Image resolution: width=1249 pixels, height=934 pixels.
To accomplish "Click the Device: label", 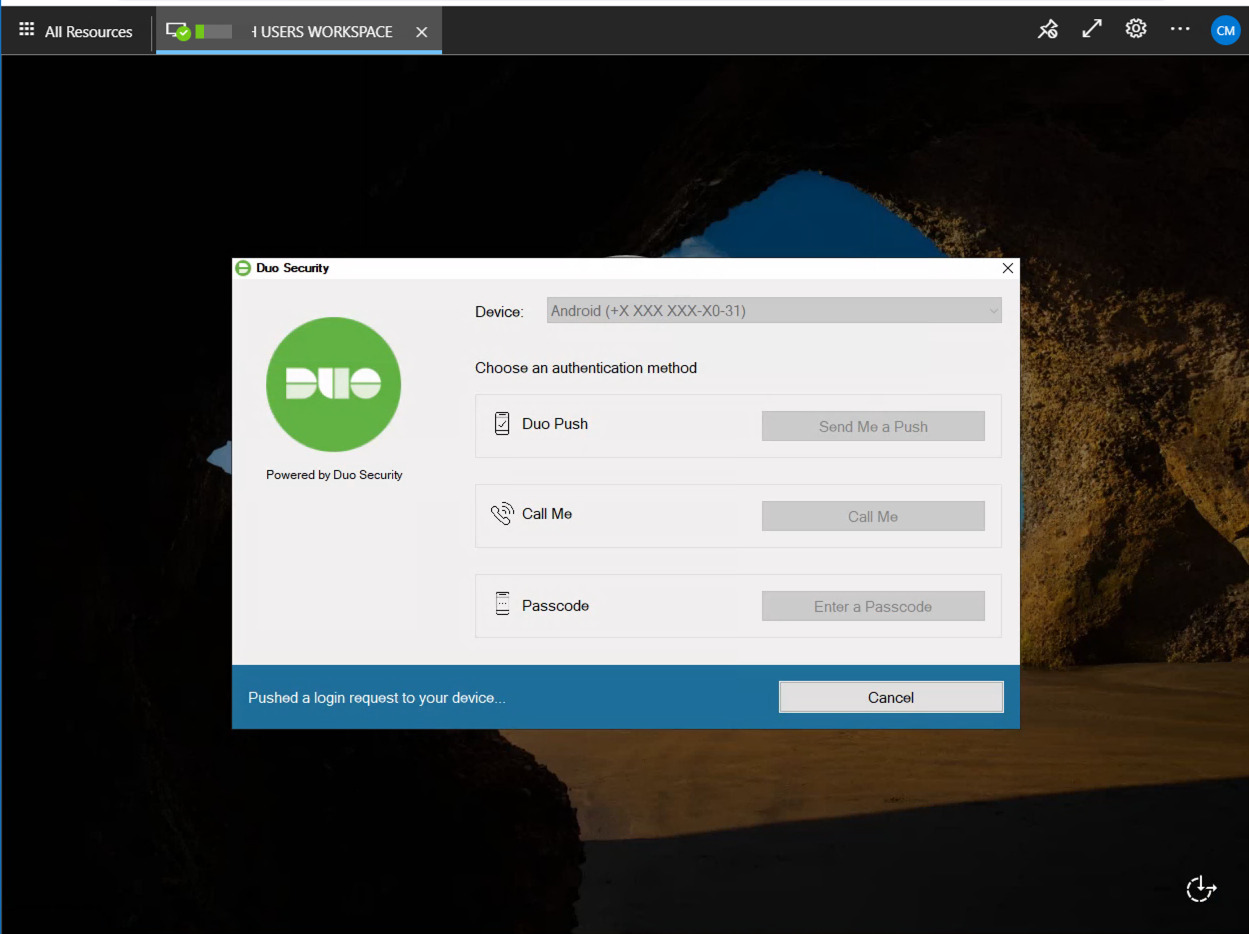I will click(499, 312).
